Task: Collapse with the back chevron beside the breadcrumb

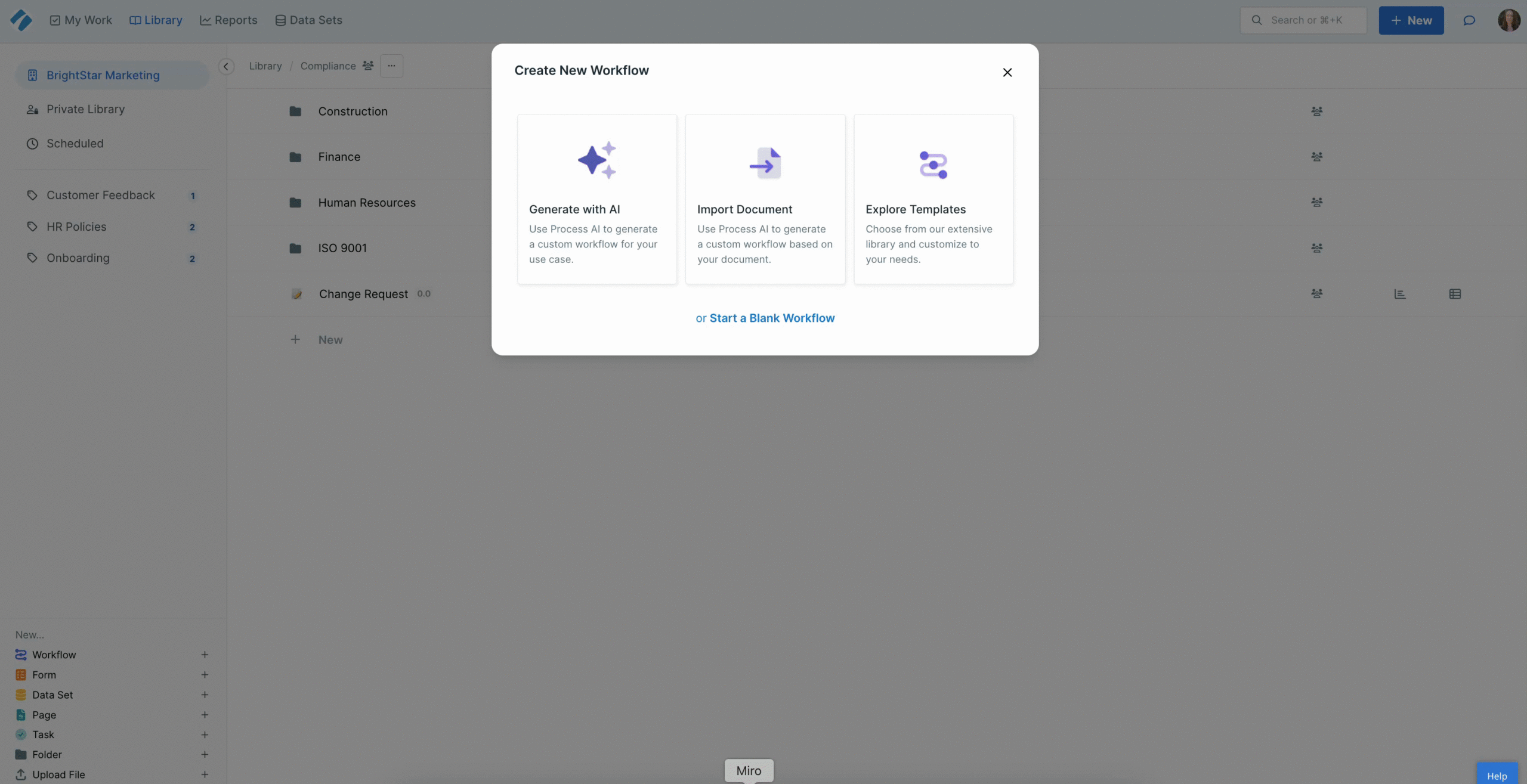Action: [226, 66]
